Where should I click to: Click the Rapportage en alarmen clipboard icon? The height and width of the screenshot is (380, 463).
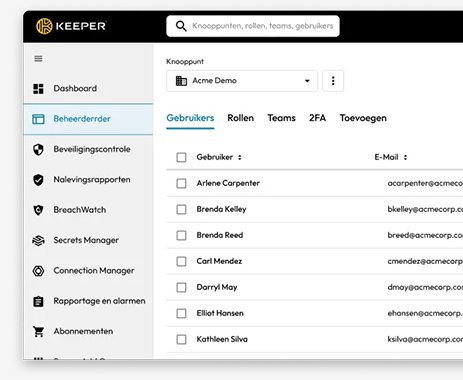click(38, 301)
